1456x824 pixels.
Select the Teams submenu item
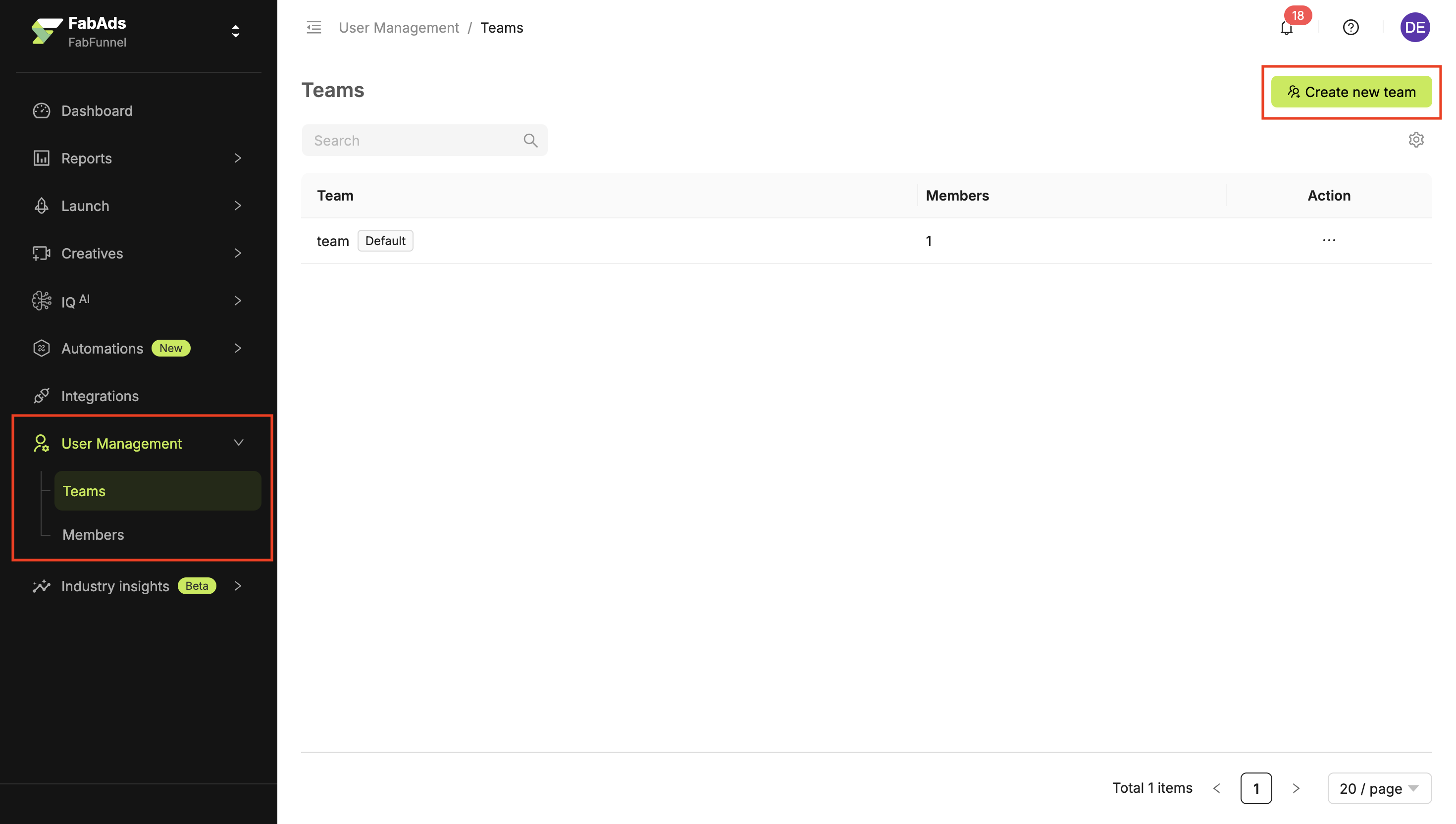84,491
